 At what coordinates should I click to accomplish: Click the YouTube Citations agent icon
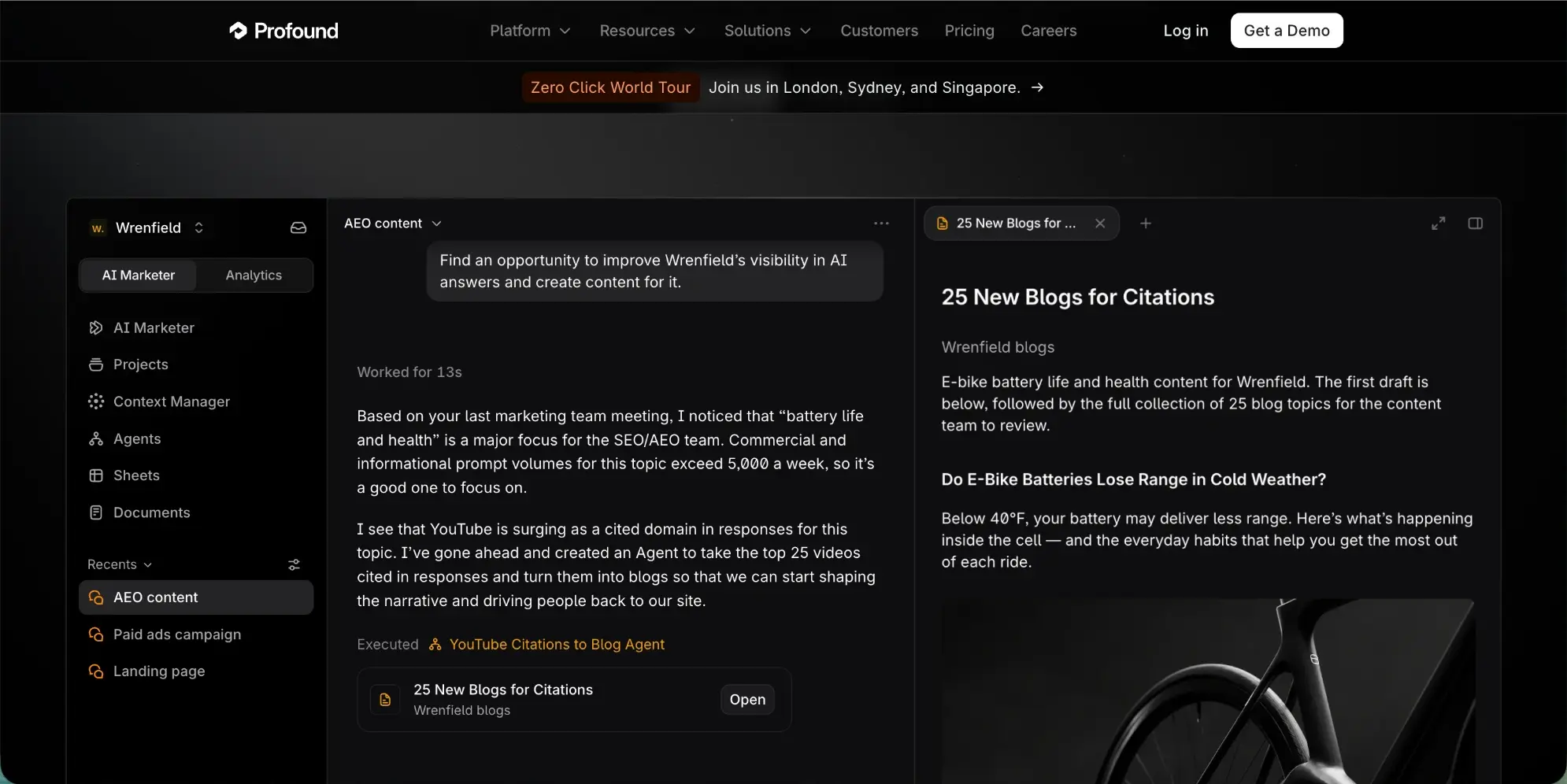click(x=435, y=645)
